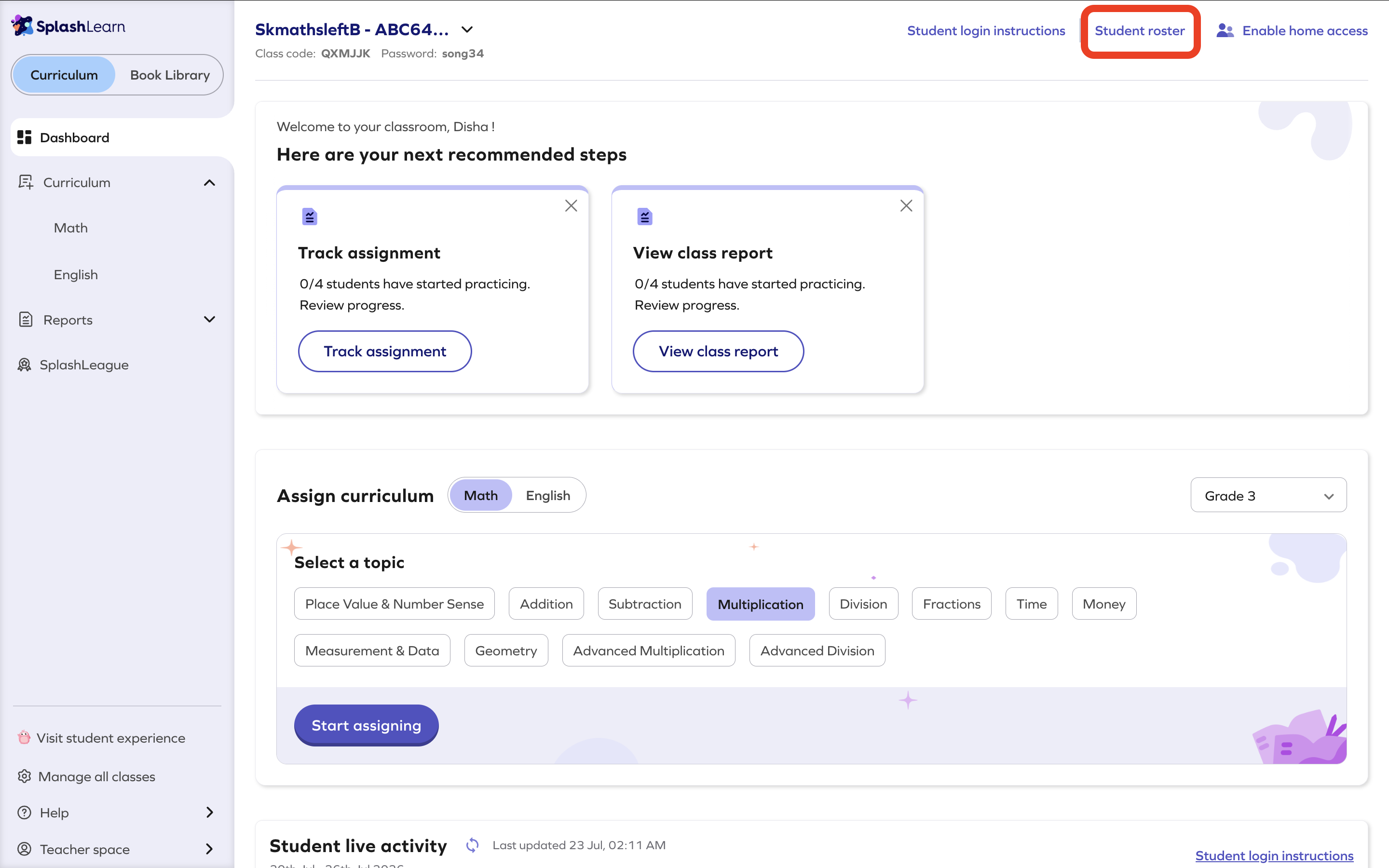Select English in Assign curriculum toggle
This screenshot has height=868, width=1389.
coord(548,495)
